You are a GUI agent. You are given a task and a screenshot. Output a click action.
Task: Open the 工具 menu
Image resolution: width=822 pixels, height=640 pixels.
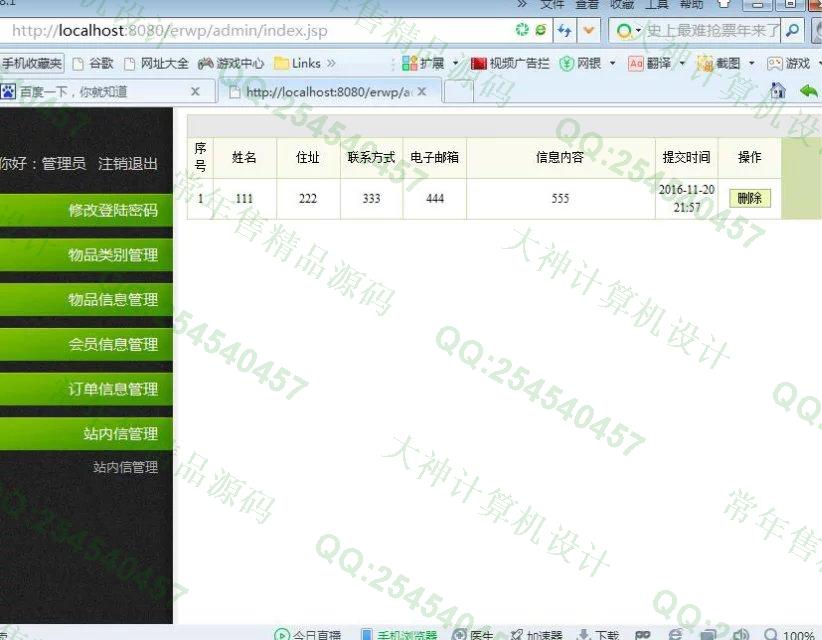click(x=656, y=4)
